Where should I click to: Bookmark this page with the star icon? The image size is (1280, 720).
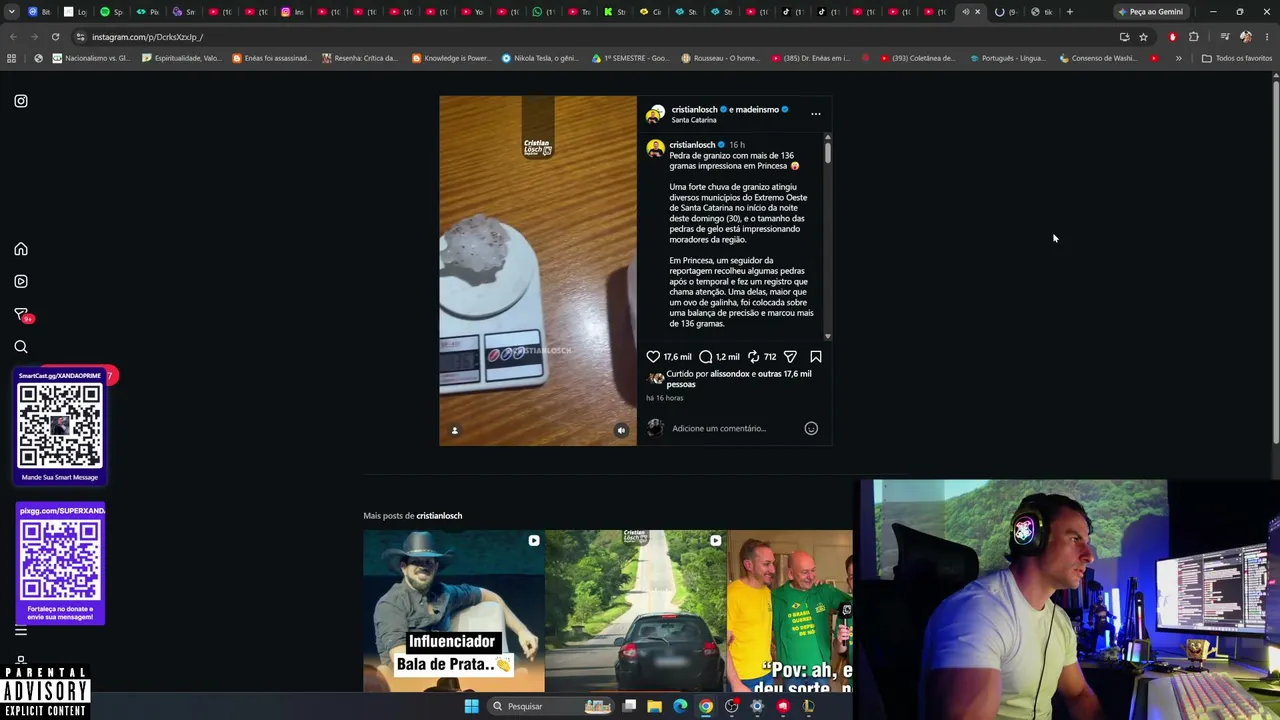pyautogui.click(x=1143, y=37)
